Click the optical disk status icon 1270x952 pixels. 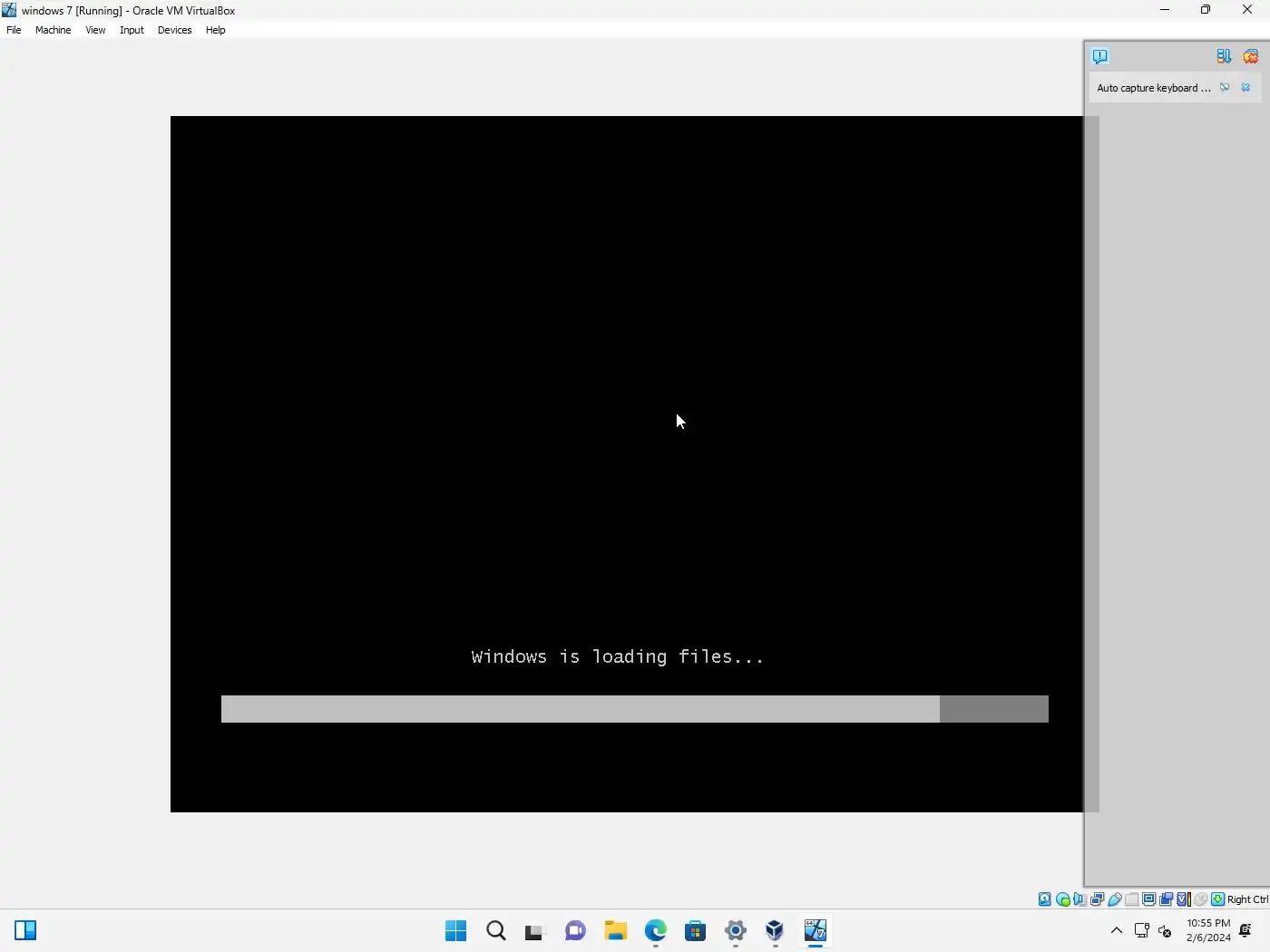tap(1062, 899)
